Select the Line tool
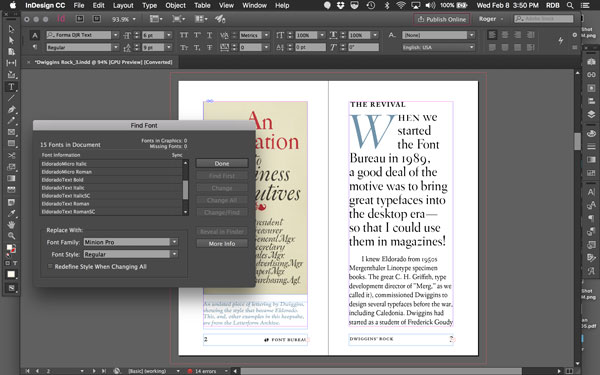 11,98
